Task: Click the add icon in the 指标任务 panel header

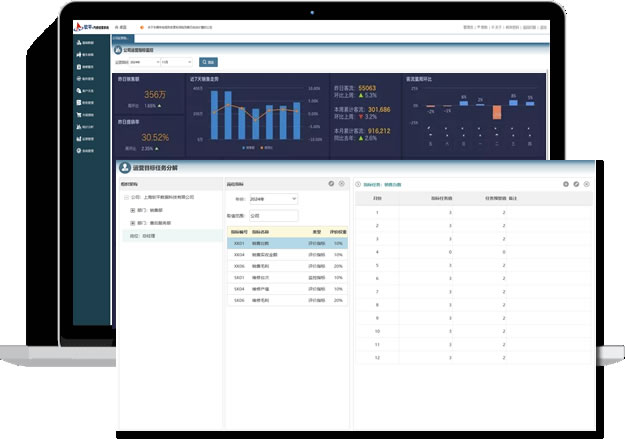Action: pos(564,184)
